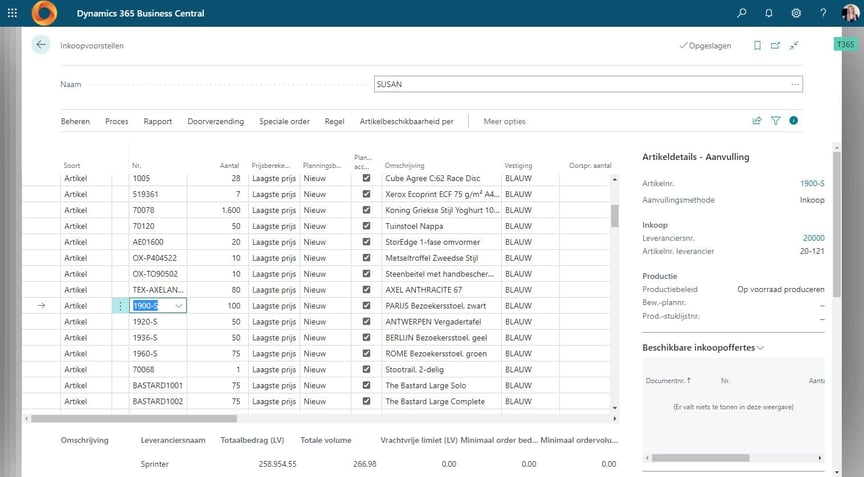Toggle the FactBox information icon
The image size is (864, 477).
(x=793, y=120)
